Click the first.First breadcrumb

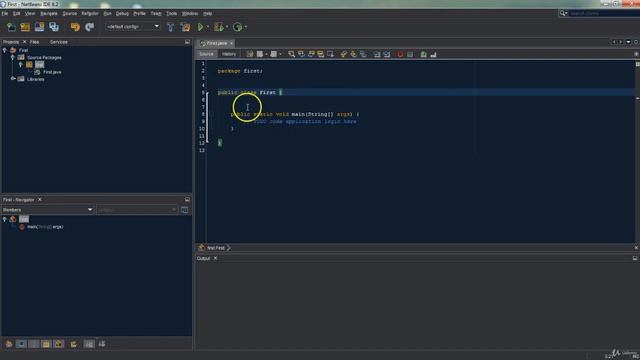tap(216, 248)
